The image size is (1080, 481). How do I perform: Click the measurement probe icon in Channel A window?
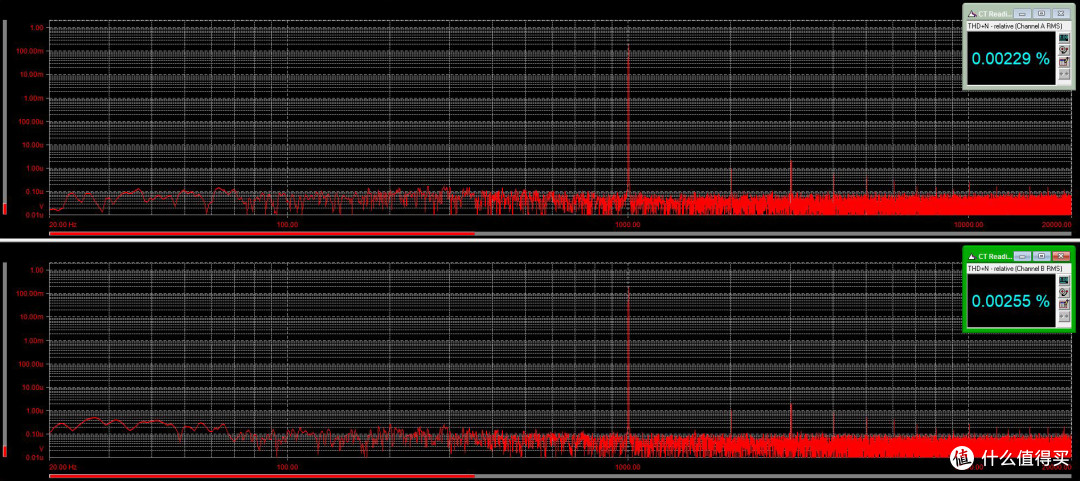coord(1064,49)
